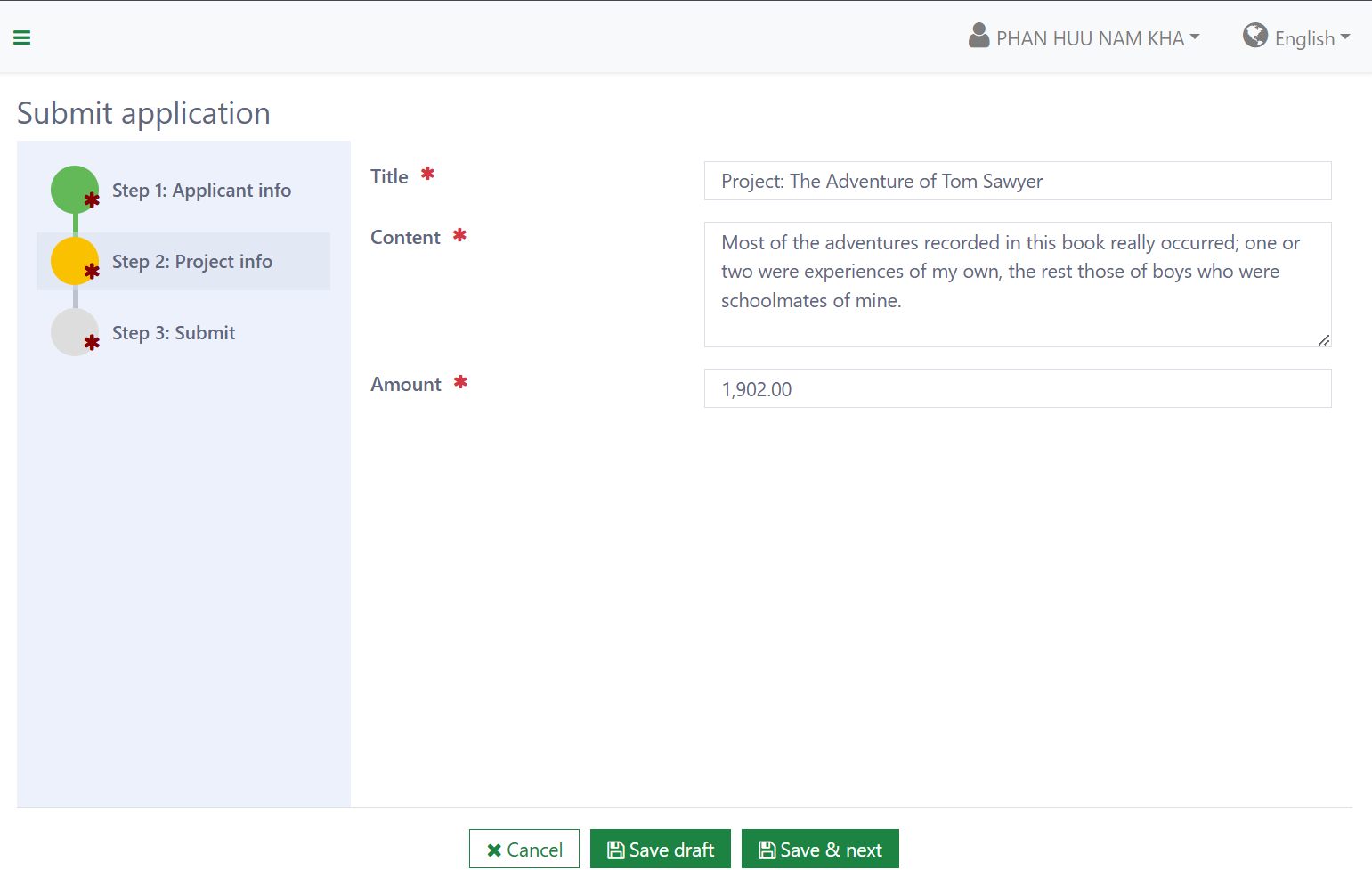Click the gray Step 3 circle
The width and height of the screenshot is (1372, 887).
tap(75, 332)
